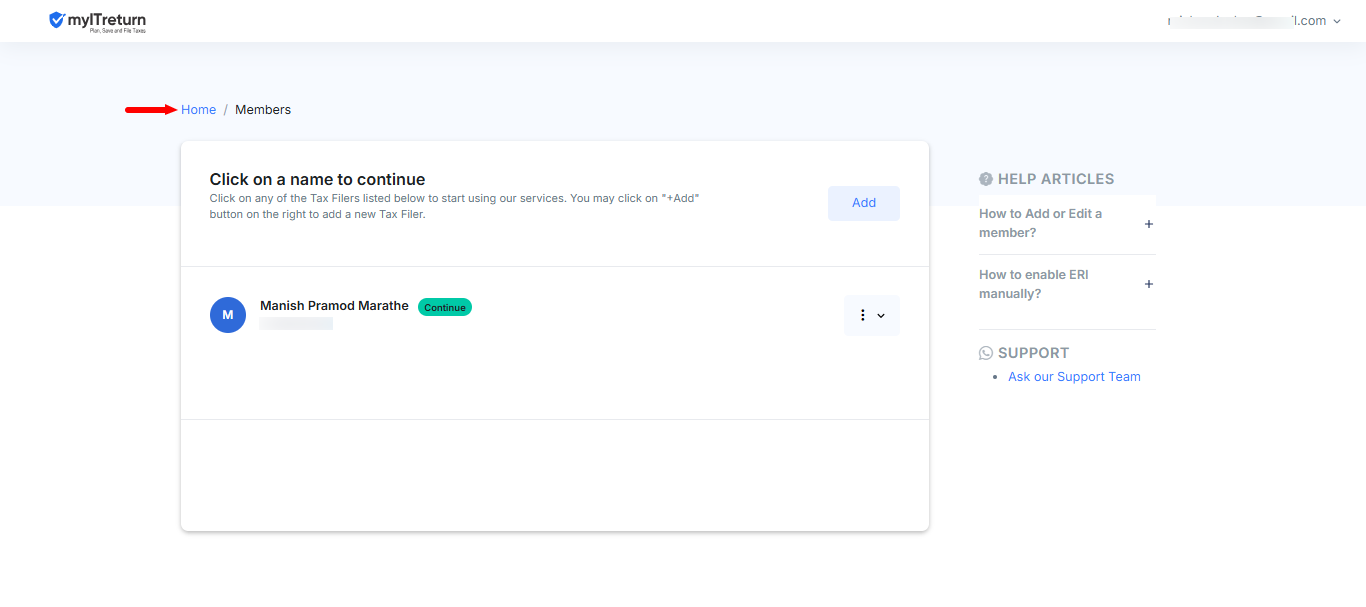This screenshot has width=1366, height=607.
Task: Open the Ask our Support Team link
Action: [x=1074, y=377]
